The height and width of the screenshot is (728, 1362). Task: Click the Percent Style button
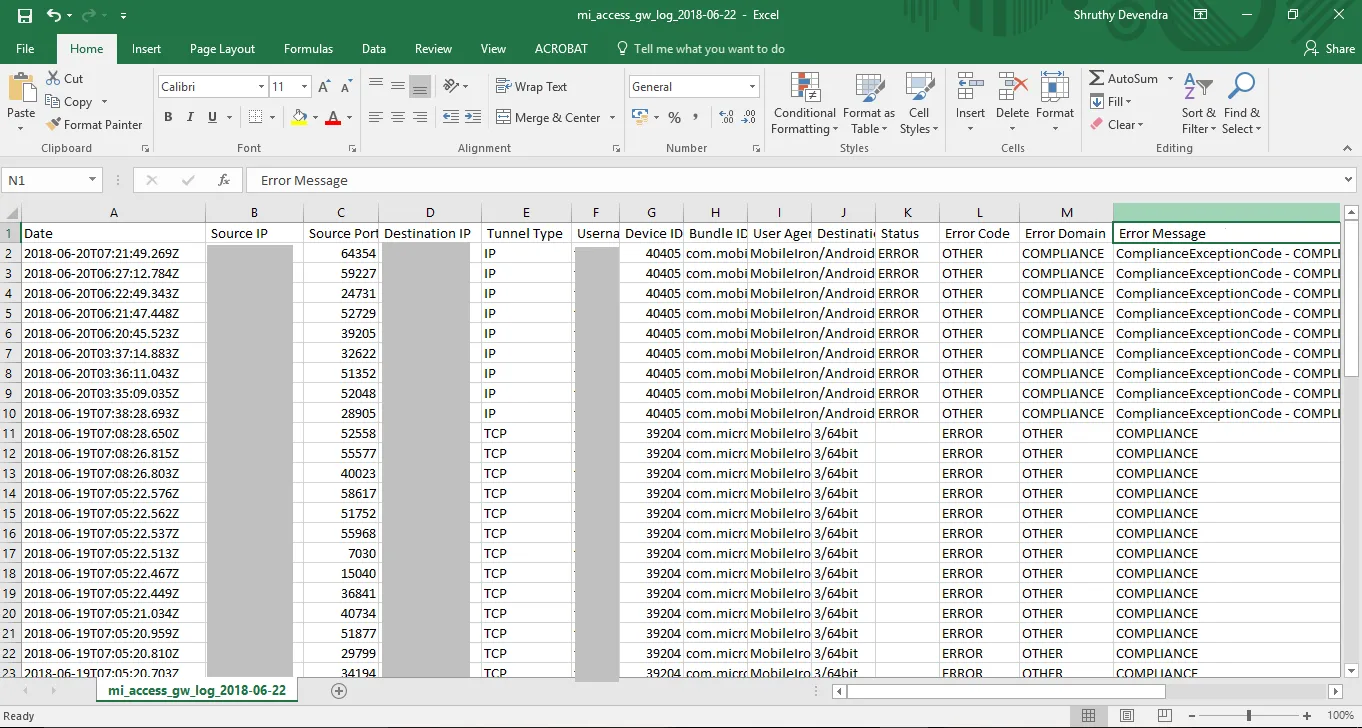[x=674, y=117]
